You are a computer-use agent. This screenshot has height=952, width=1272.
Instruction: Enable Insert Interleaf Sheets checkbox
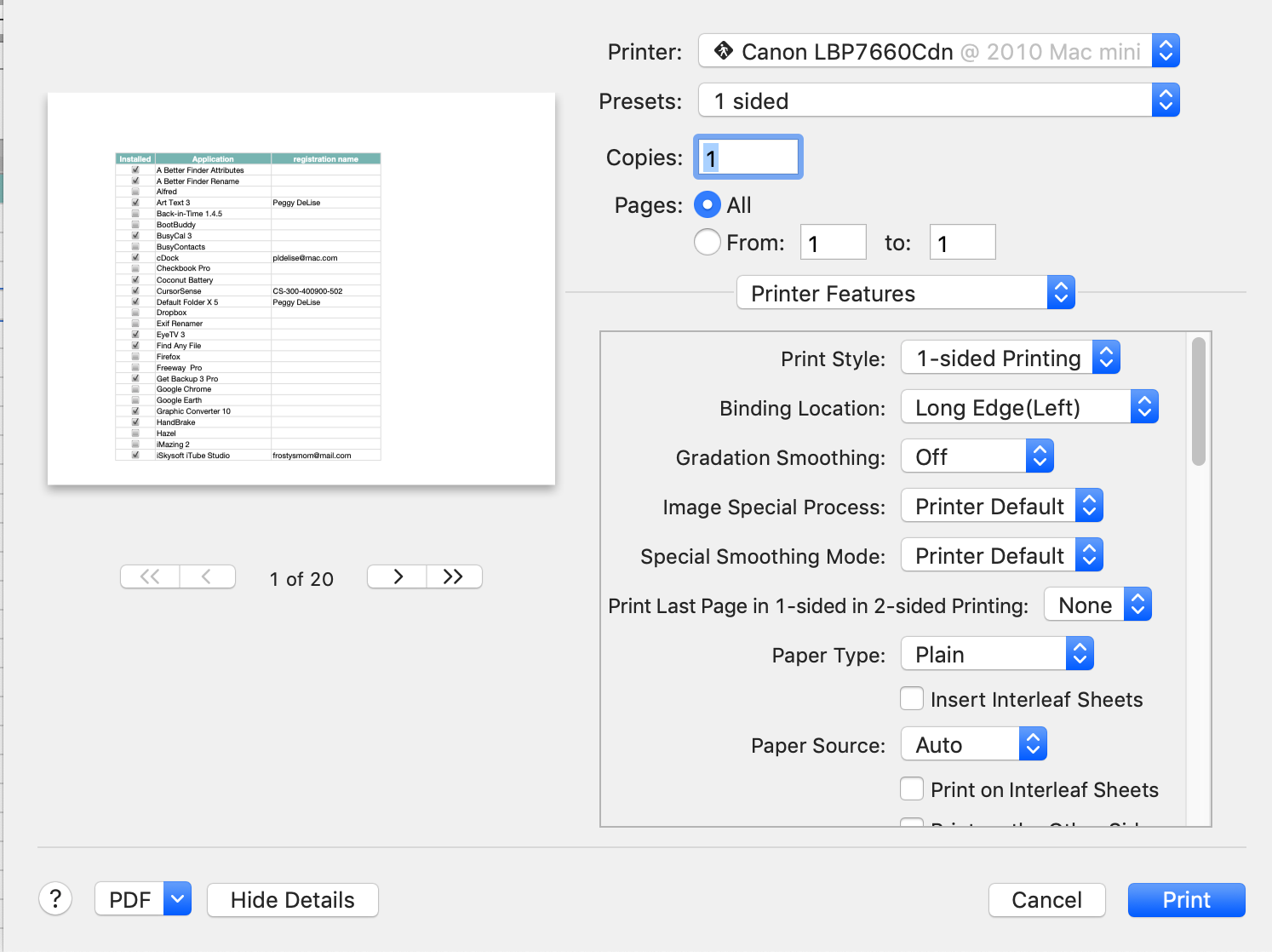coord(912,699)
